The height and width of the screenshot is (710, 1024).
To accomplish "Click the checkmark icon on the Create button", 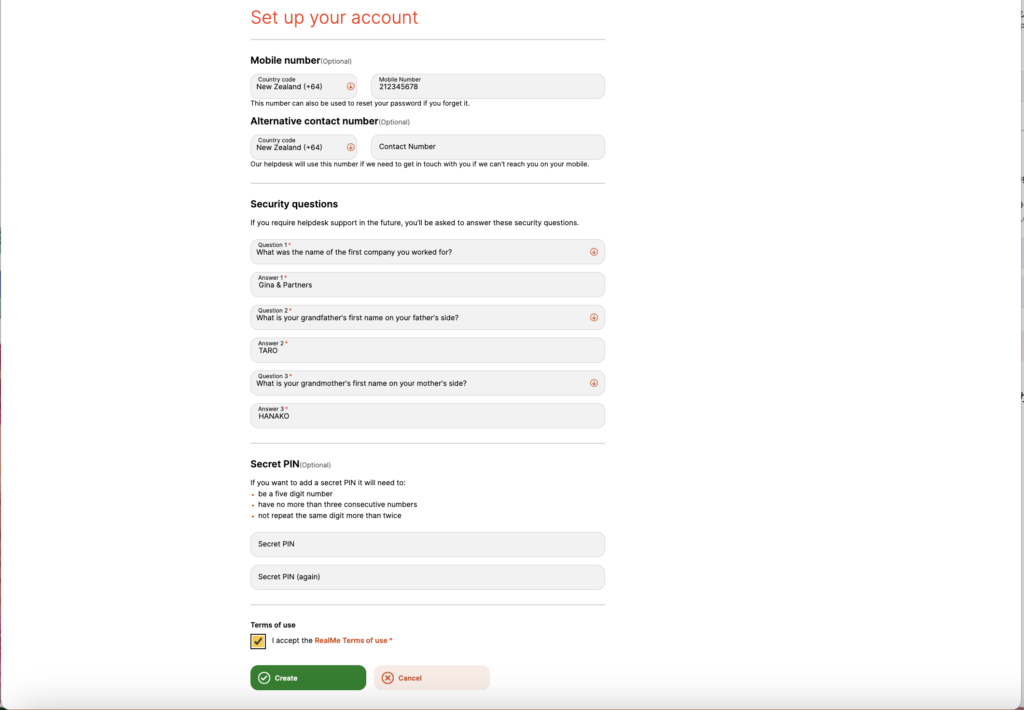I will pyautogui.click(x=264, y=678).
